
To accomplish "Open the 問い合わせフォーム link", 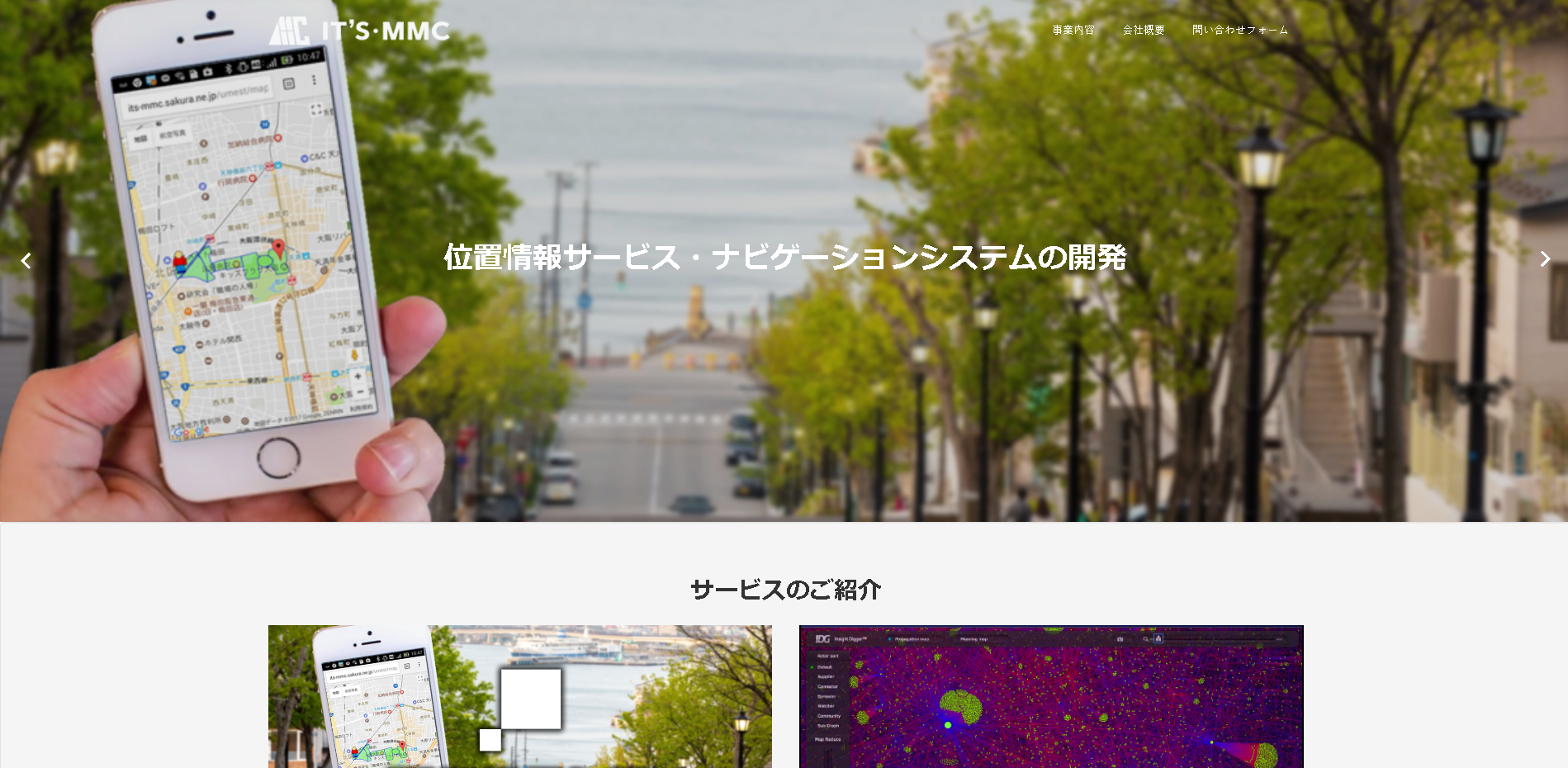I will tap(1239, 30).
